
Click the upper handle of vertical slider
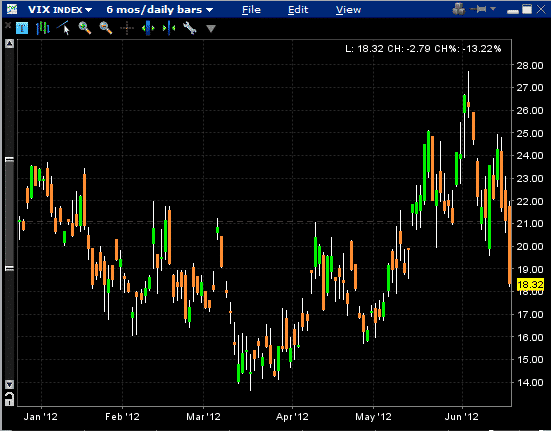click(x=9, y=159)
